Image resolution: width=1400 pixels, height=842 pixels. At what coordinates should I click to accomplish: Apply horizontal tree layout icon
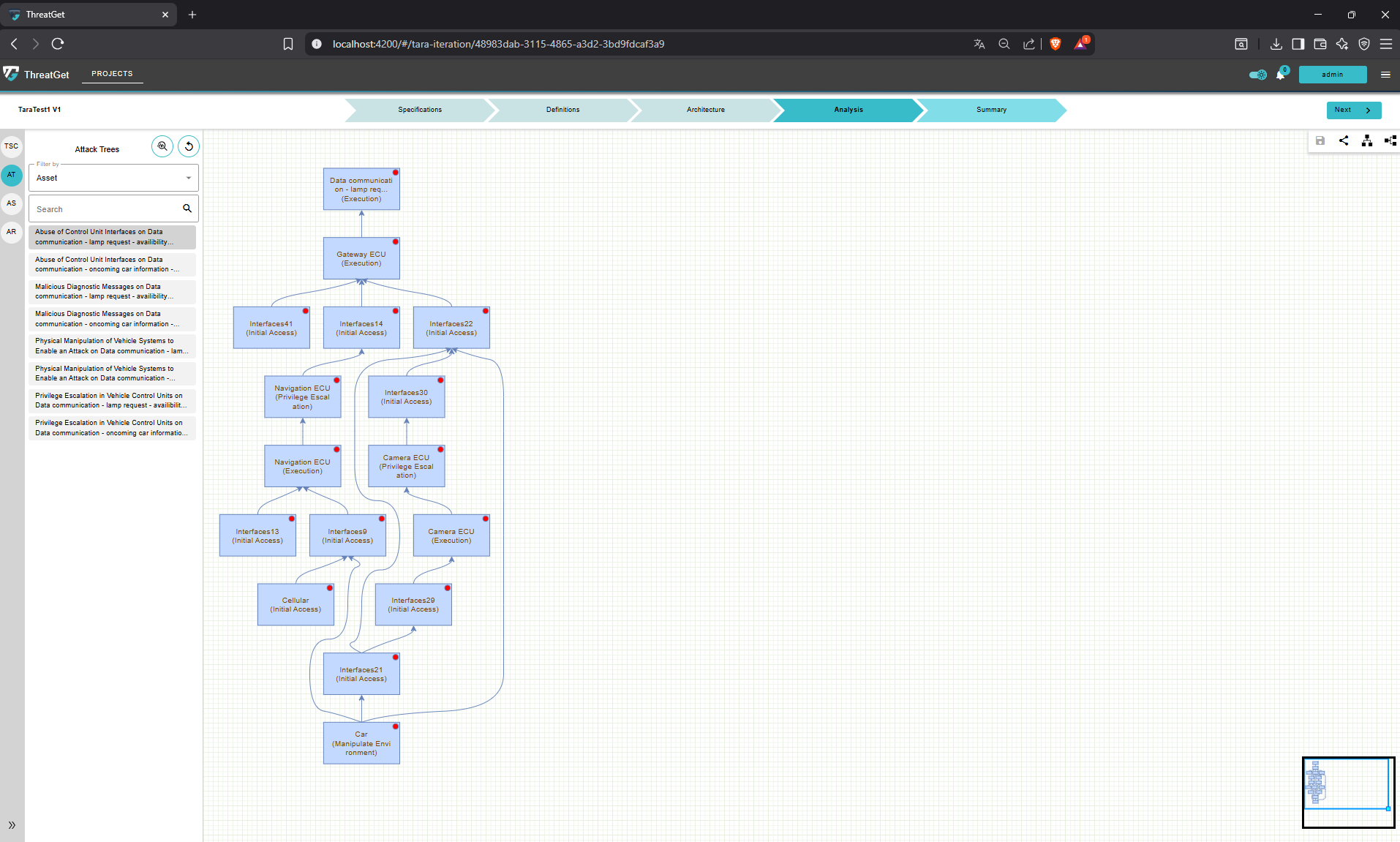1390,140
